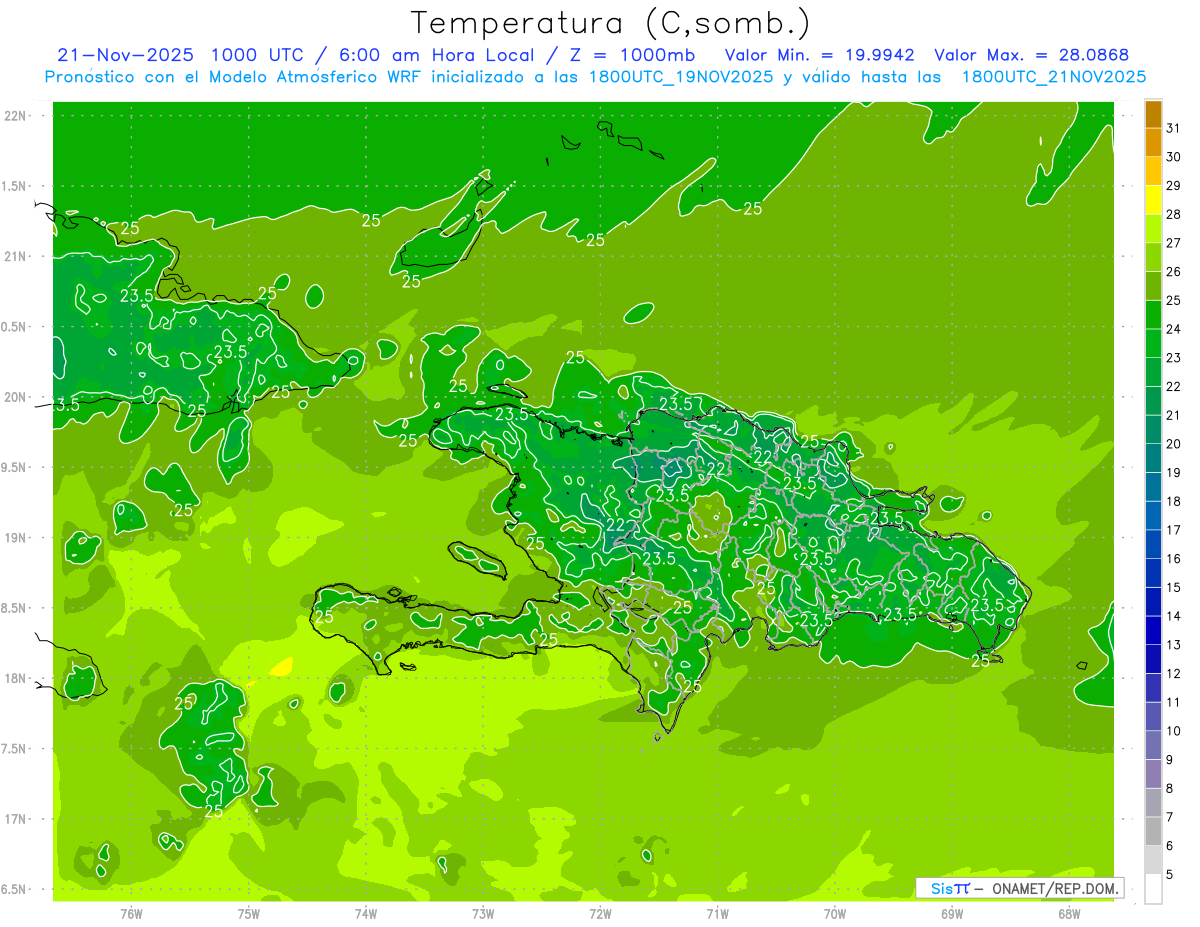Click the '74W' longitude axis label
This screenshot has width=1200, height=927.
366,913
